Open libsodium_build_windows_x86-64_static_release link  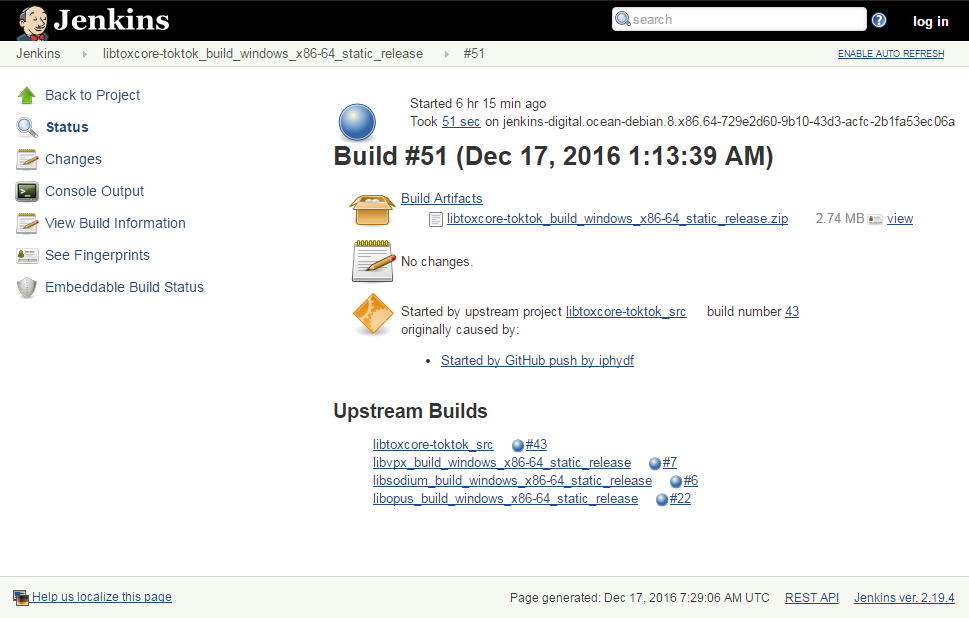coord(512,481)
